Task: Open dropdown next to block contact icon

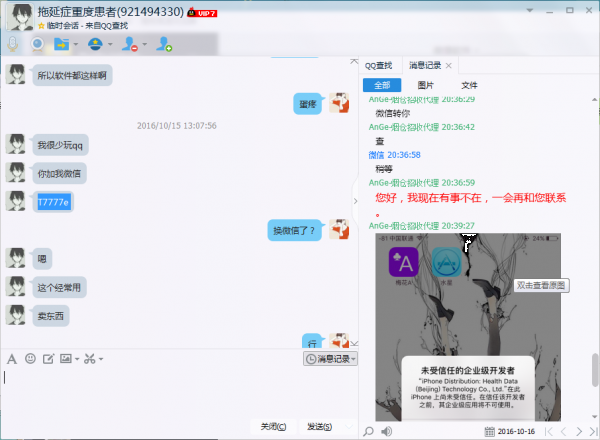Action: click(145, 44)
